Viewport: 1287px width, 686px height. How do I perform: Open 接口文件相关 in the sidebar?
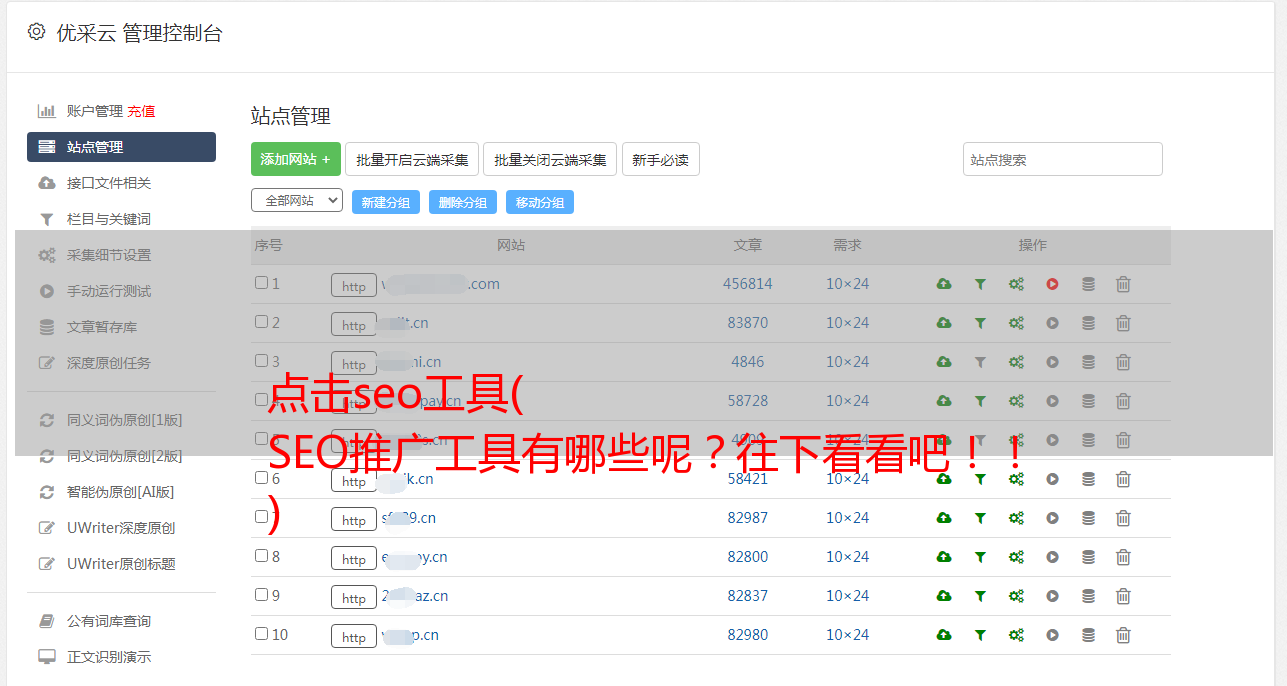coord(109,183)
